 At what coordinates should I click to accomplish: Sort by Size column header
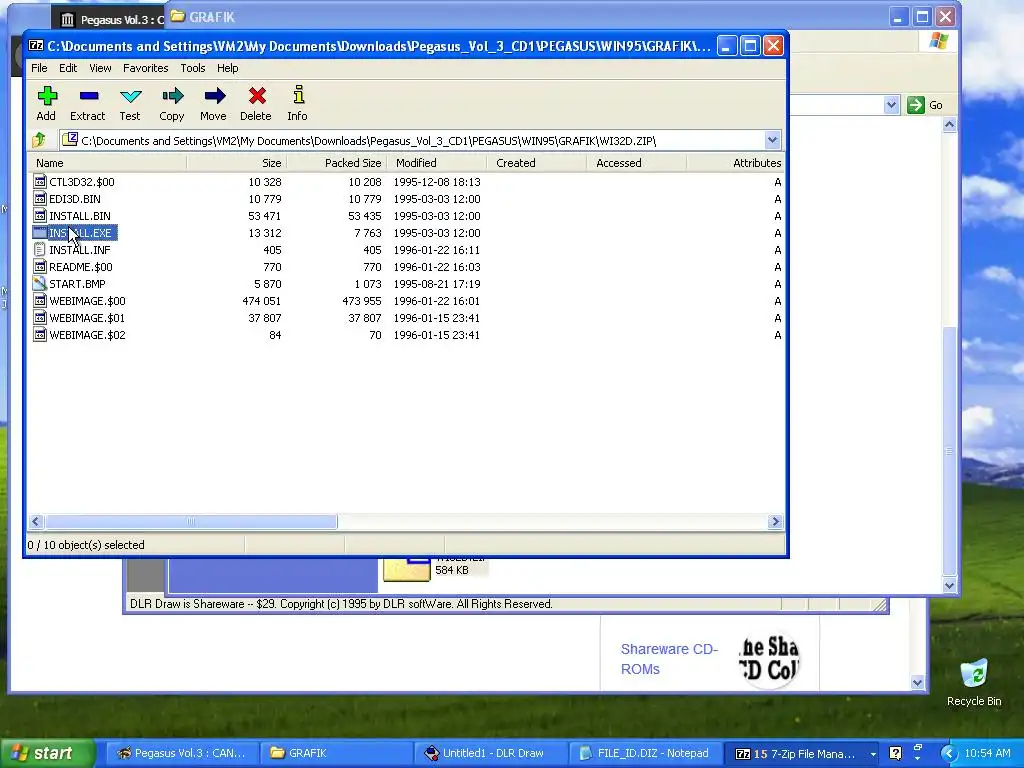click(236, 163)
